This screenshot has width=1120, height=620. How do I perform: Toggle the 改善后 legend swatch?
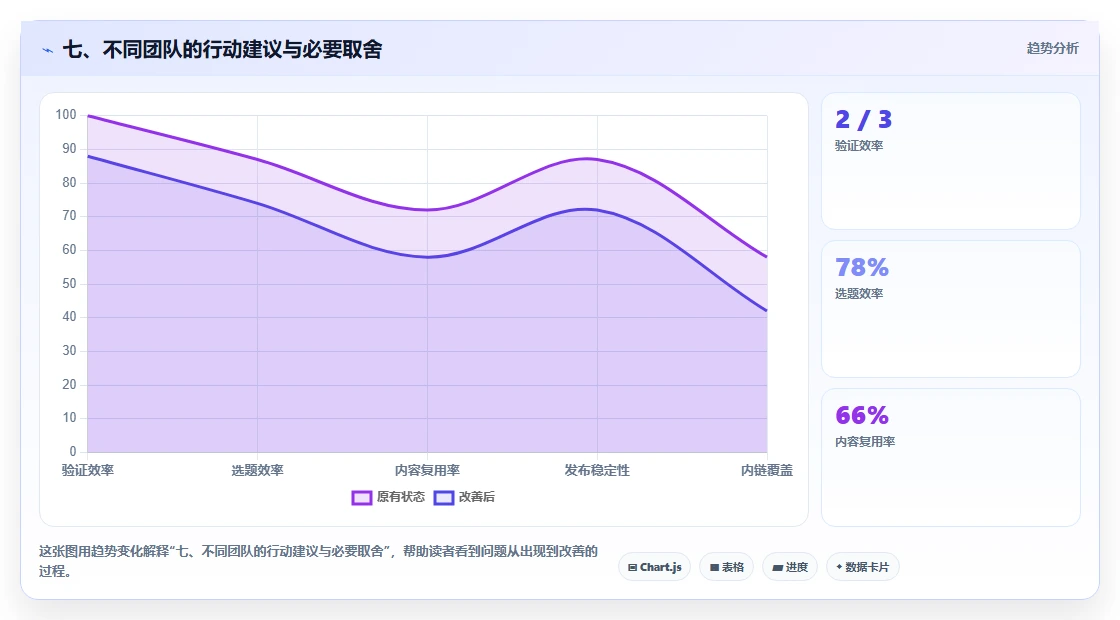point(444,497)
